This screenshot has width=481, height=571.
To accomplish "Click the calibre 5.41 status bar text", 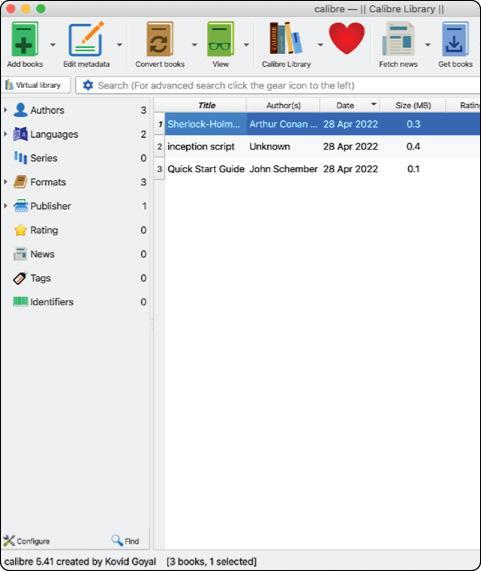I will (80, 561).
